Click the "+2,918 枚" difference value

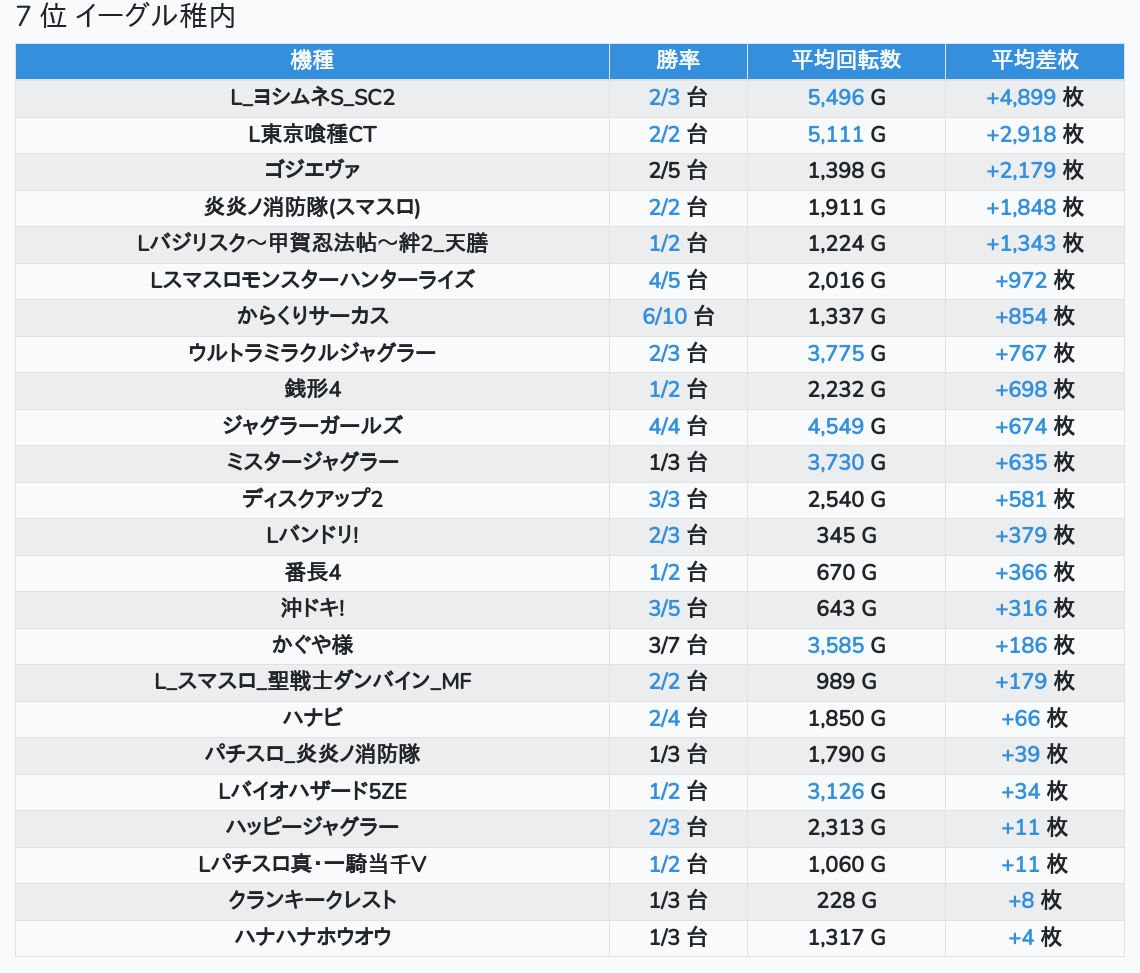click(1035, 135)
